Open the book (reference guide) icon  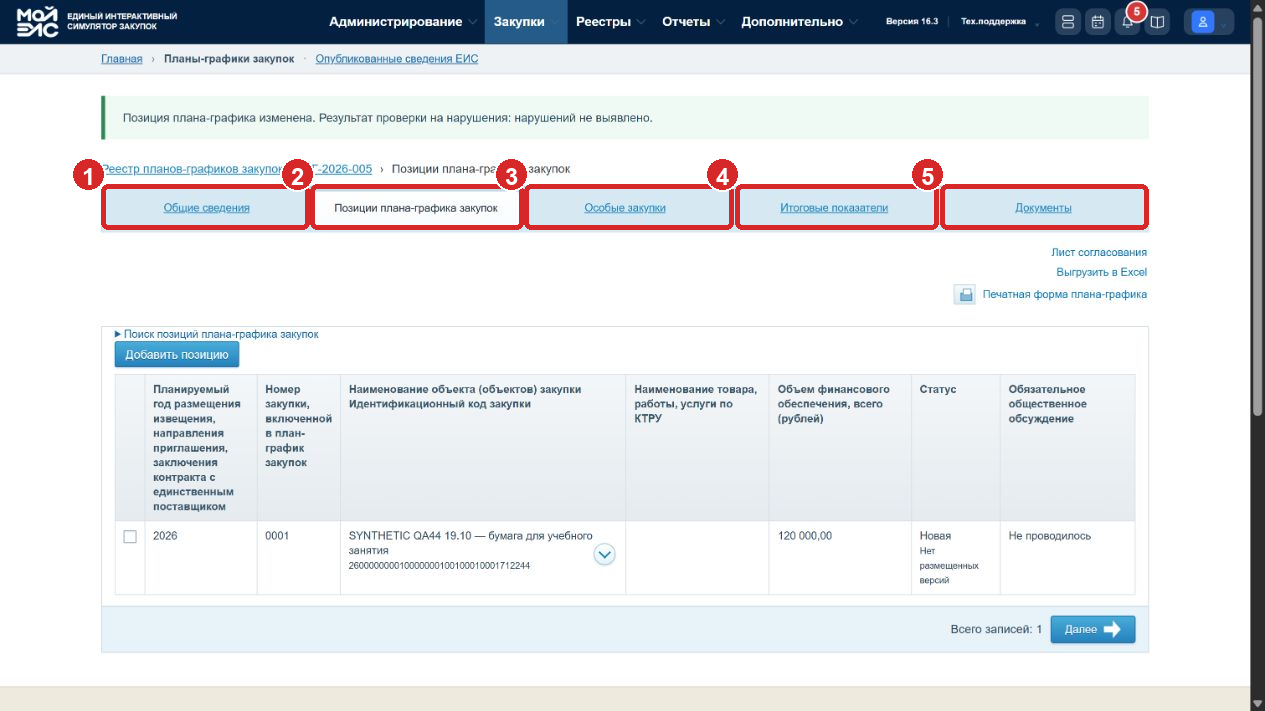[1157, 22]
